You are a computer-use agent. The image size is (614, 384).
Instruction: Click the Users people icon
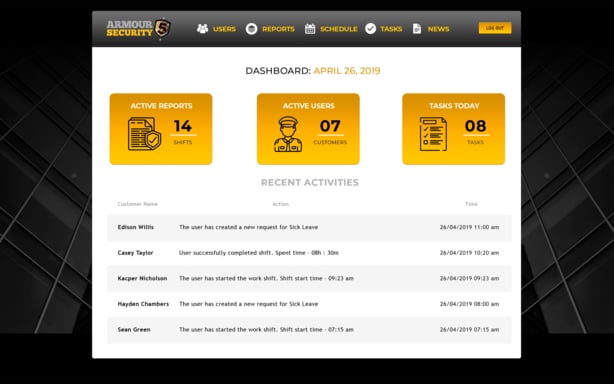coord(202,29)
